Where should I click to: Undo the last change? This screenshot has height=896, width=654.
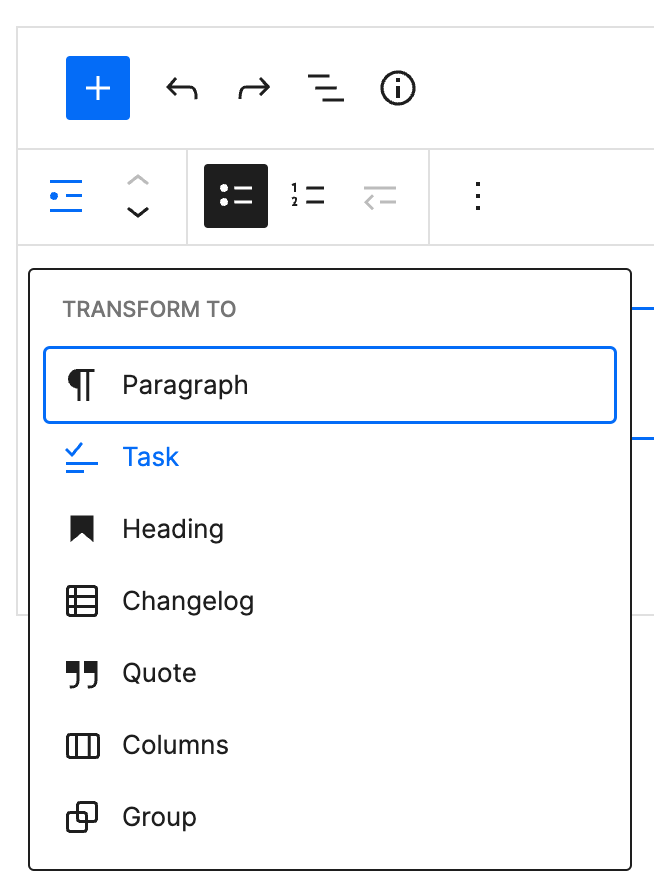[x=181, y=88]
